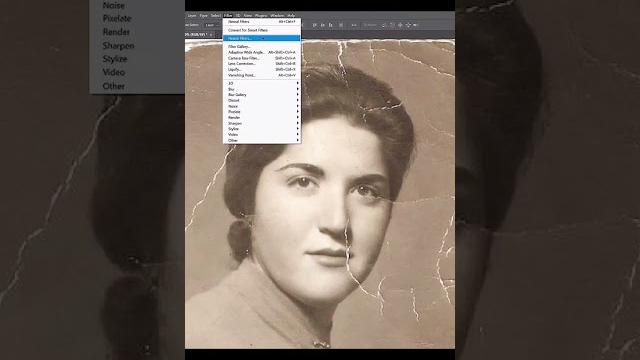The image size is (640, 360).
Task: Close the open Filter menu via its title
Action: pyautogui.click(x=228, y=16)
